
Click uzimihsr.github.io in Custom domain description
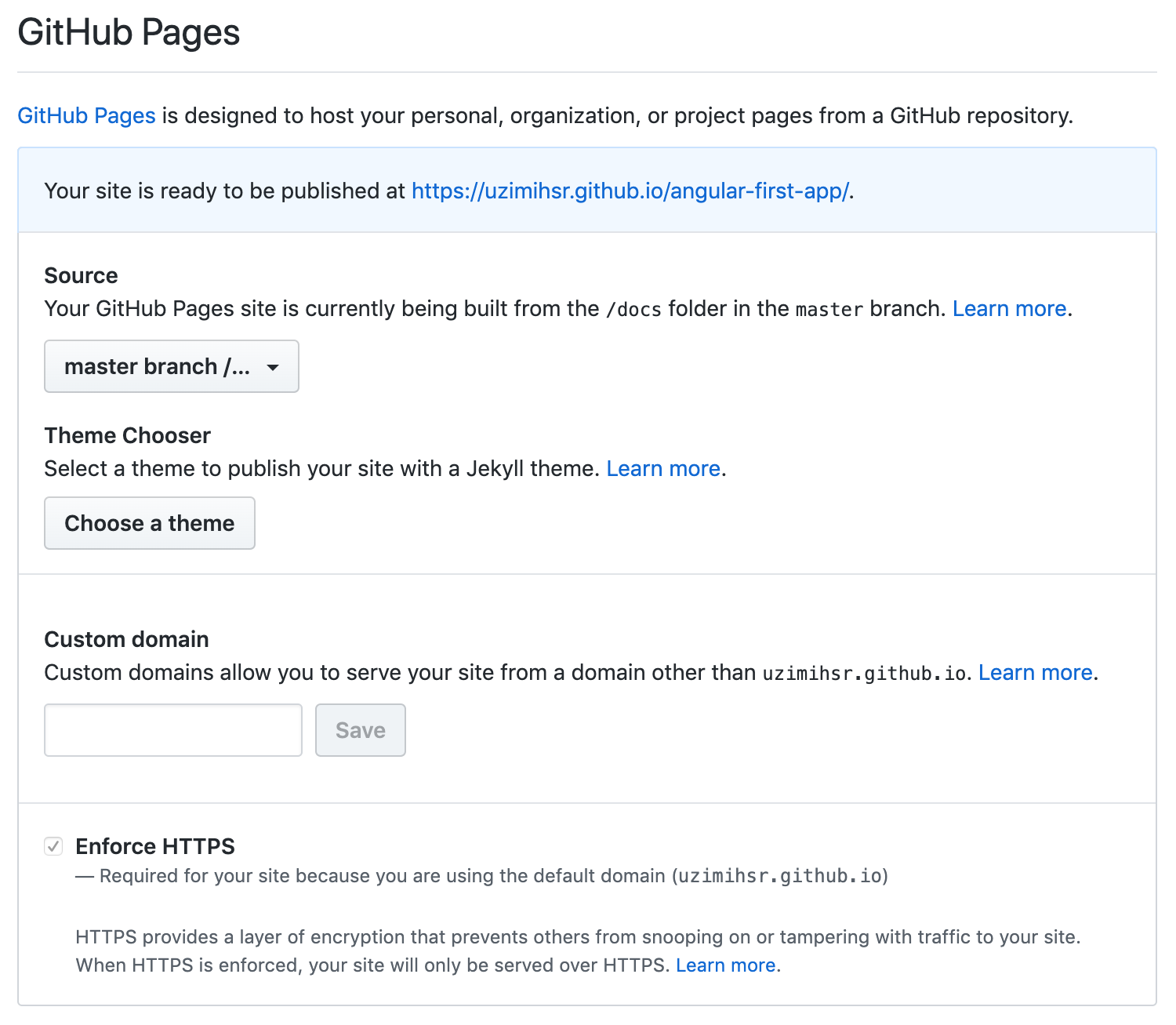864,674
